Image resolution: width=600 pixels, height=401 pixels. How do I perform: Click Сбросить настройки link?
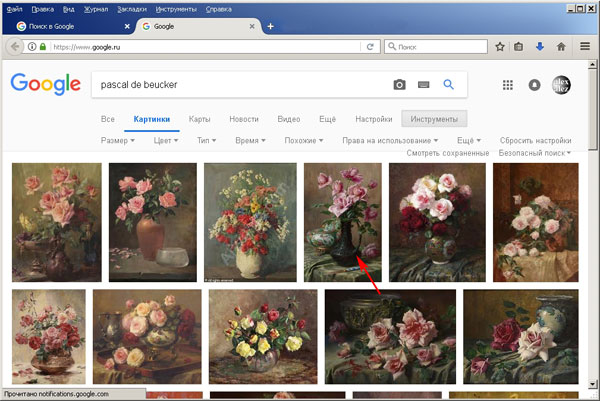(535, 140)
